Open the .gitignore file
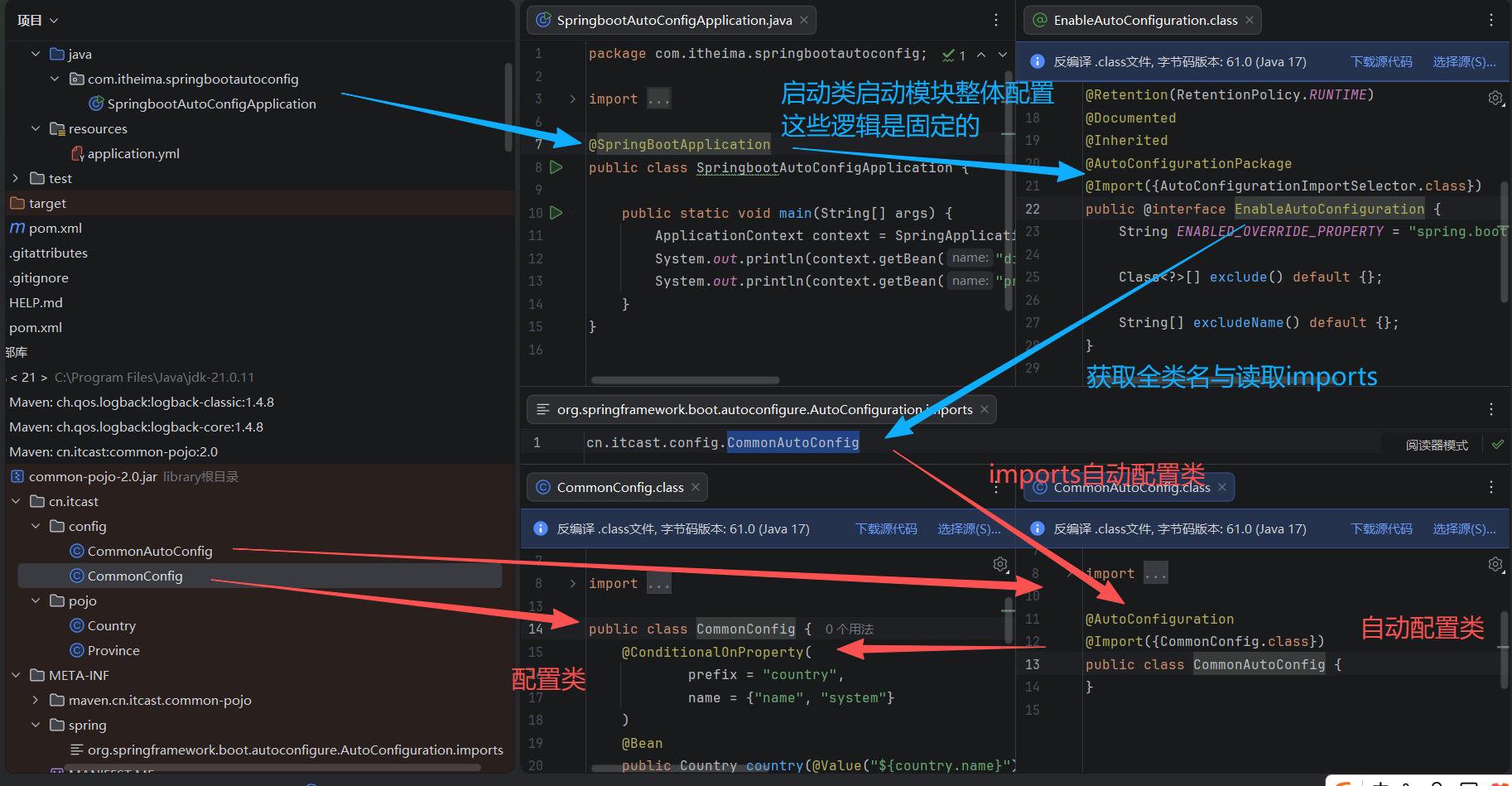Screen dimensions: 1512x786 pos(39,277)
